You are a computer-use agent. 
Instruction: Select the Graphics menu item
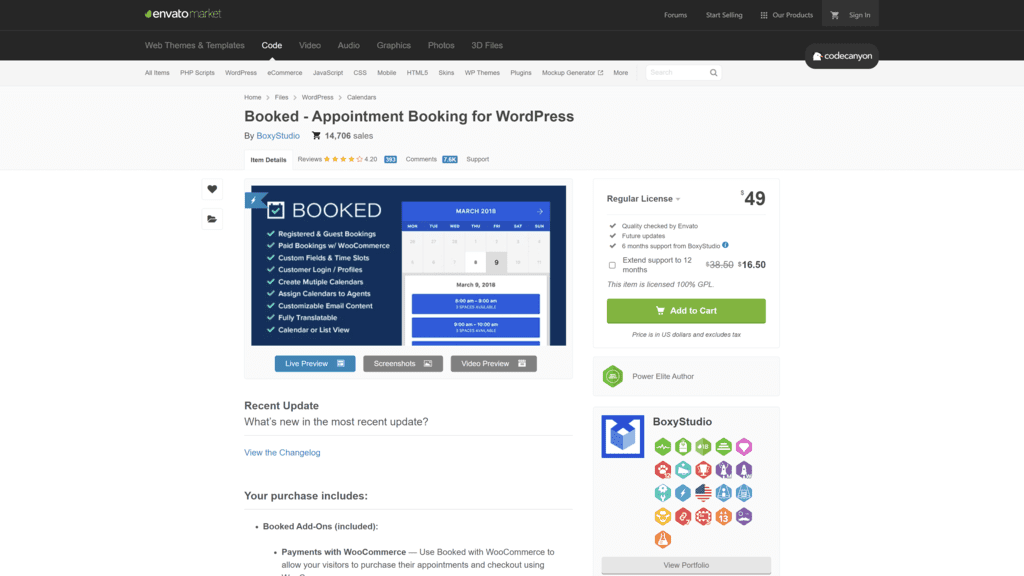[x=394, y=46]
